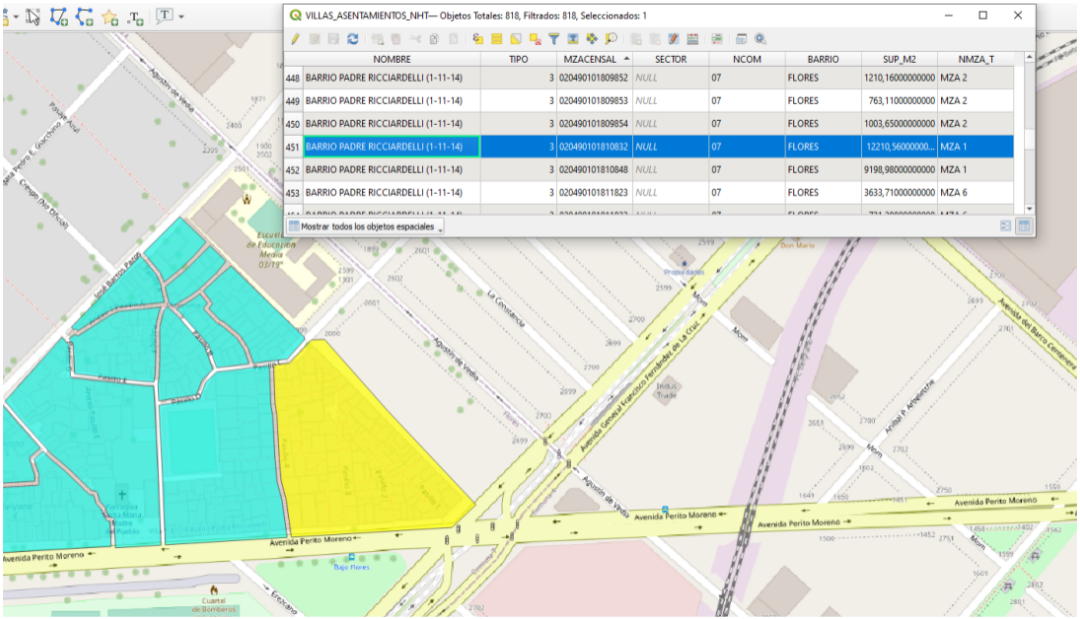Sort by the SECTOR column header
1080x619 pixels.
670,59
